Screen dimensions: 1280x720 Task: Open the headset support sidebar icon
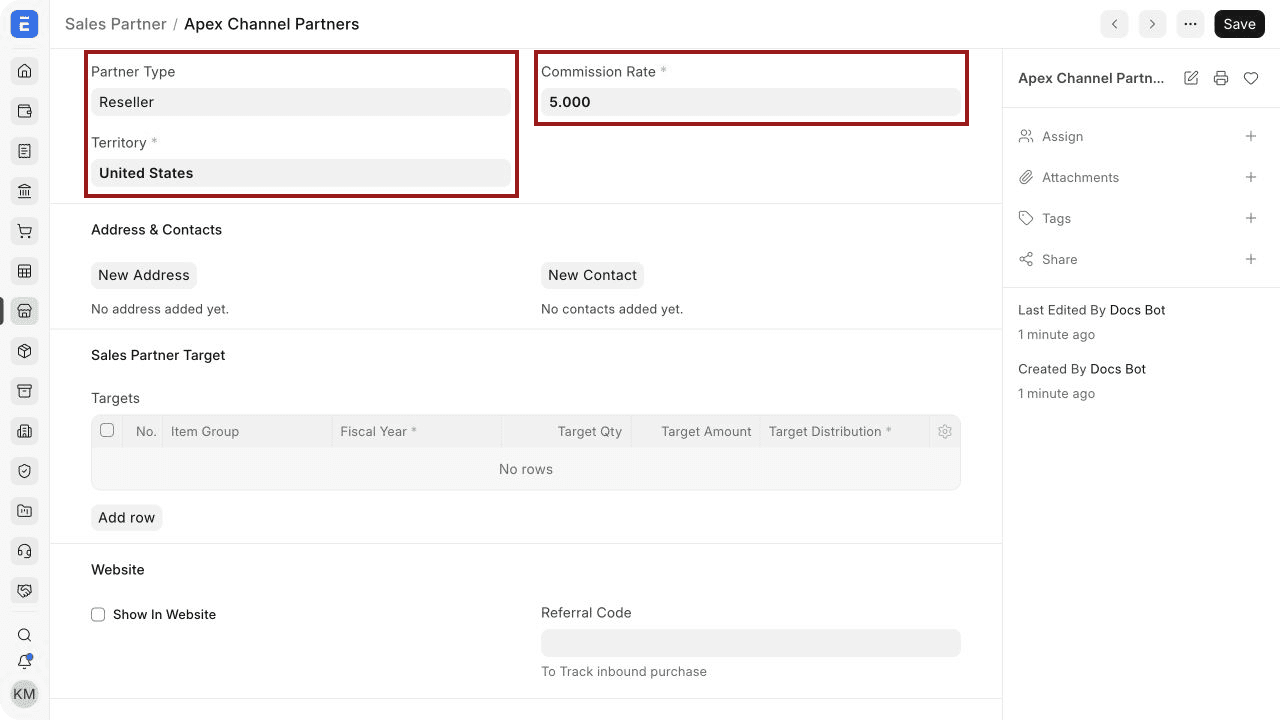25,551
